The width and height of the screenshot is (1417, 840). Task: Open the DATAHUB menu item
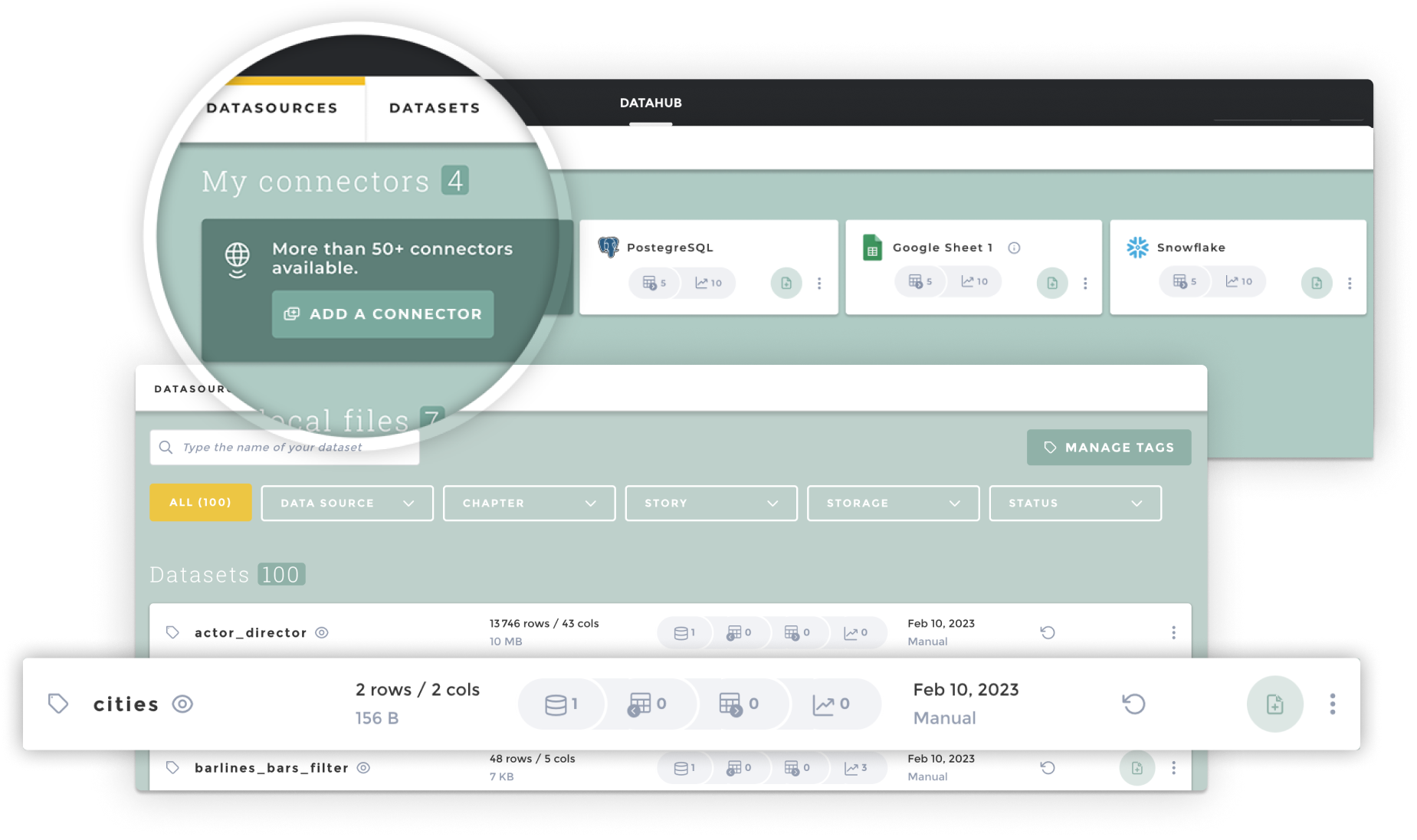[651, 103]
